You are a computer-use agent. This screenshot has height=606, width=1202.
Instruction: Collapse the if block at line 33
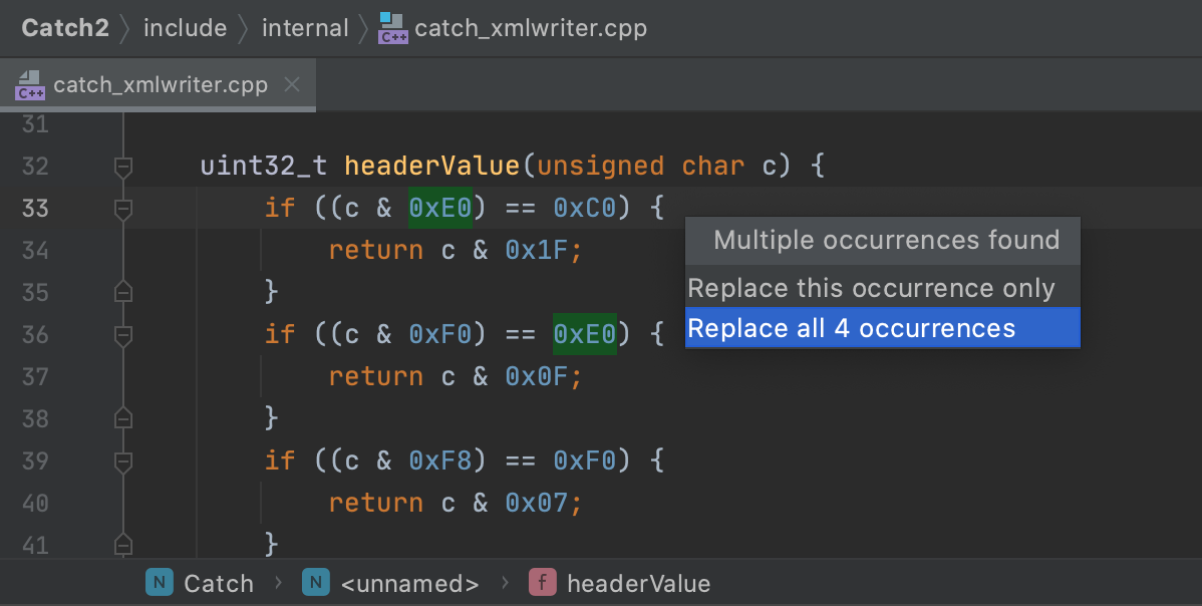[x=123, y=208]
